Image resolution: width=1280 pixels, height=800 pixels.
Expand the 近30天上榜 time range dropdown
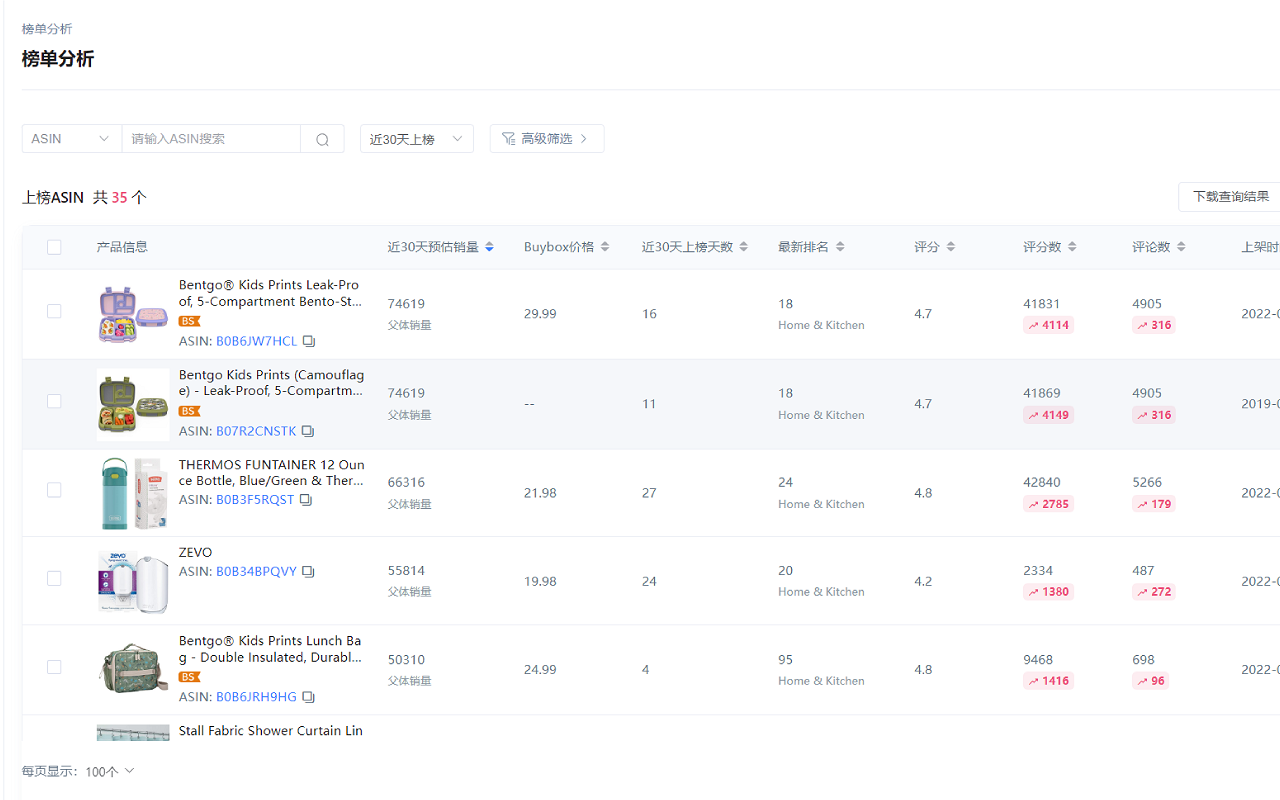coord(416,139)
